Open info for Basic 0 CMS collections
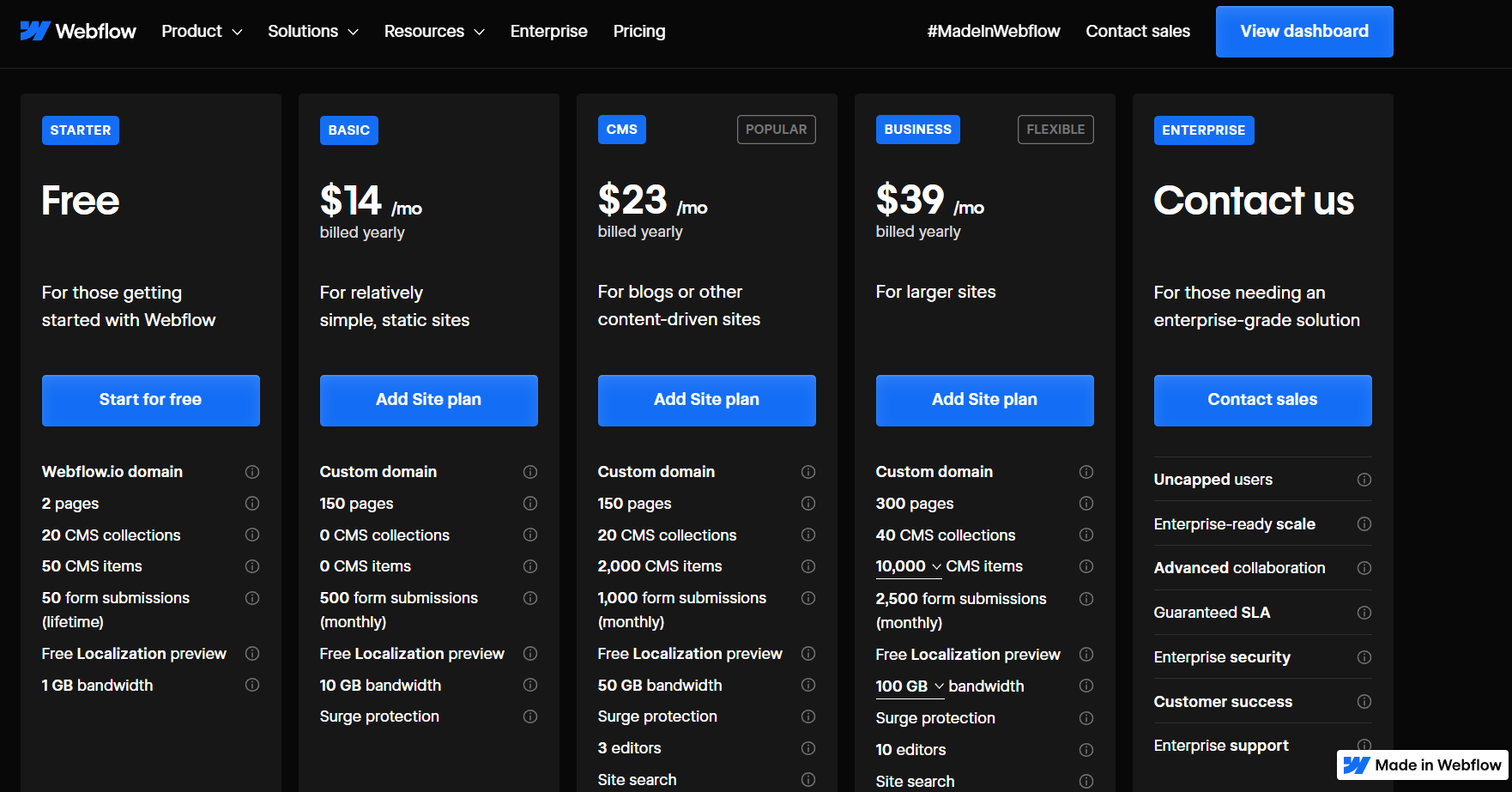 (530, 535)
